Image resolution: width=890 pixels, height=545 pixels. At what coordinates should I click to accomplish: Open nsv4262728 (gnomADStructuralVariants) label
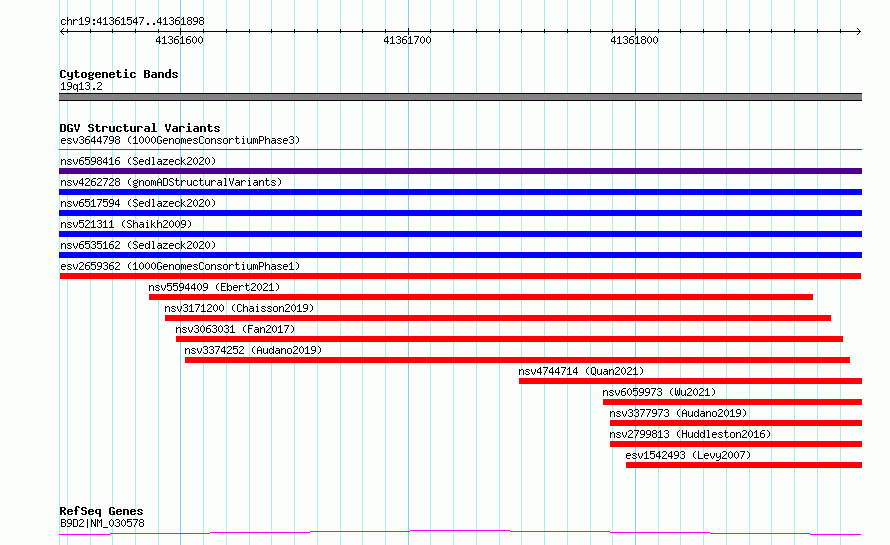(171, 182)
